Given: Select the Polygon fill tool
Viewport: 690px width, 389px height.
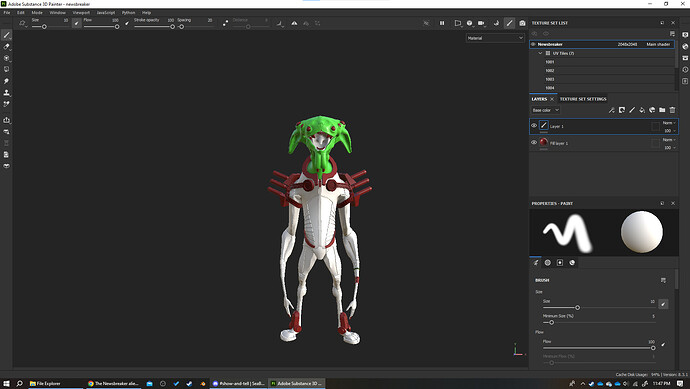Looking at the screenshot, I should [7, 70].
